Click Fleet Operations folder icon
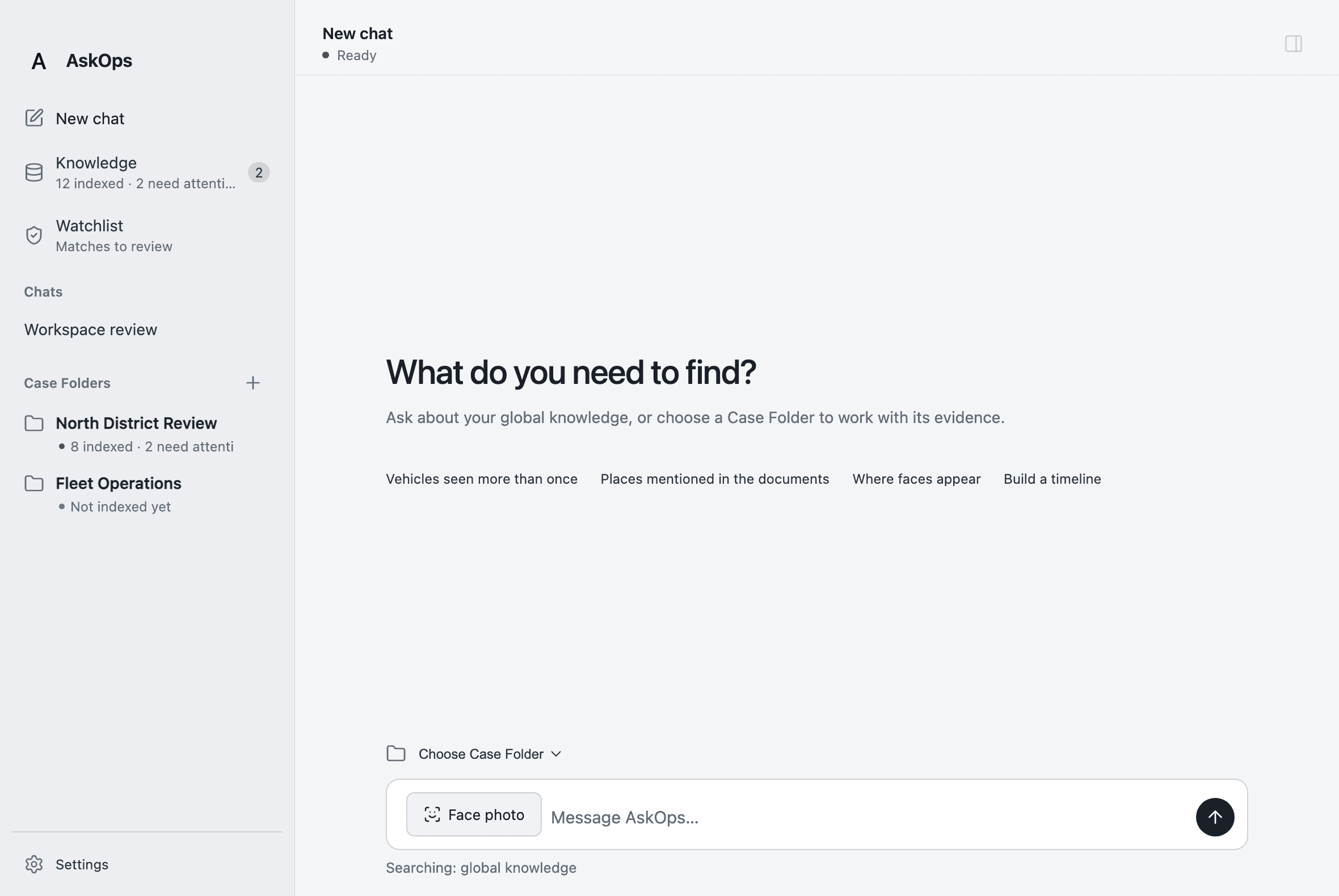Screen dimensions: 1339x896 click(x=34, y=483)
